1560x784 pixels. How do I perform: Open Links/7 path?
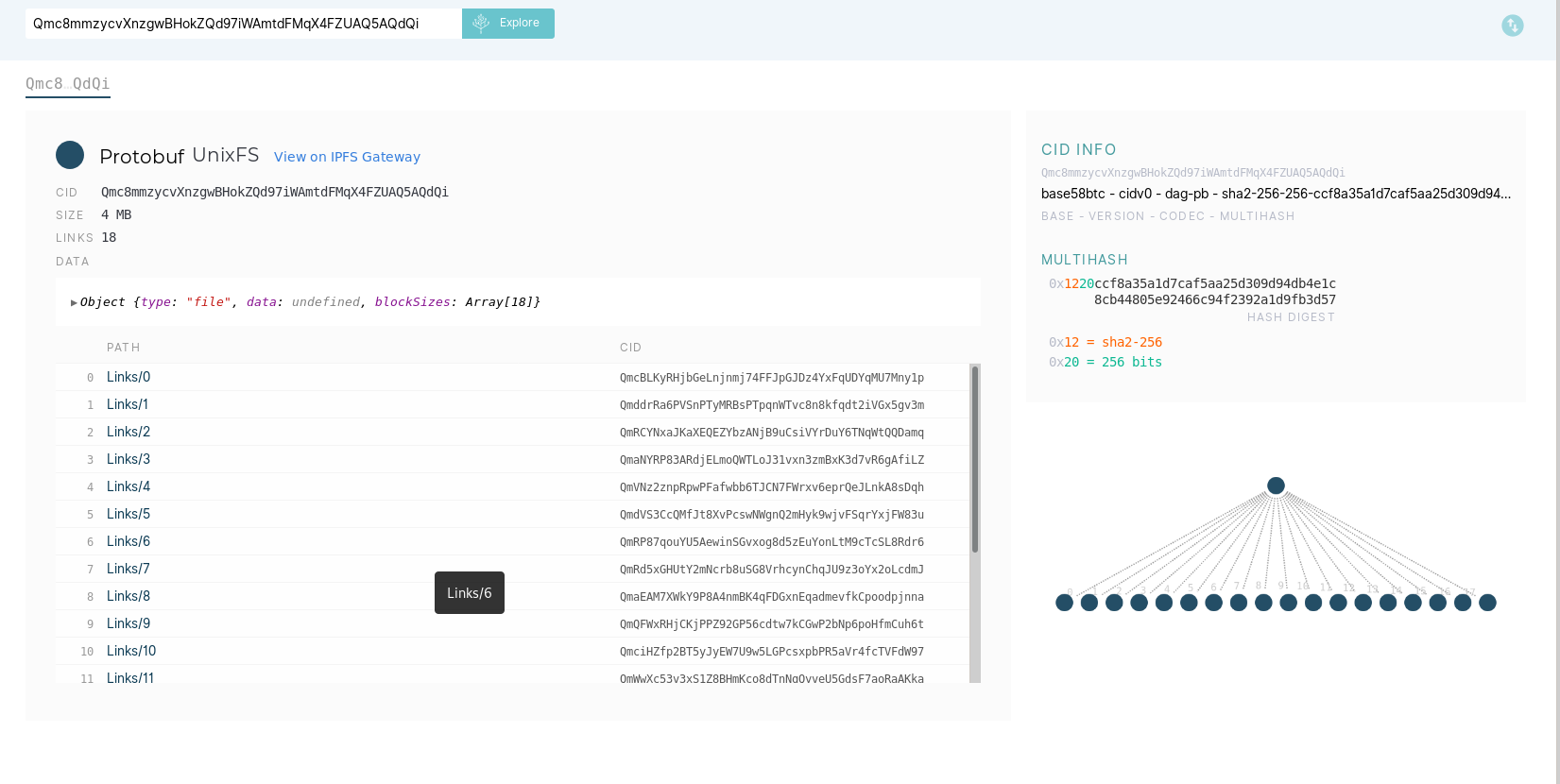(129, 569)
